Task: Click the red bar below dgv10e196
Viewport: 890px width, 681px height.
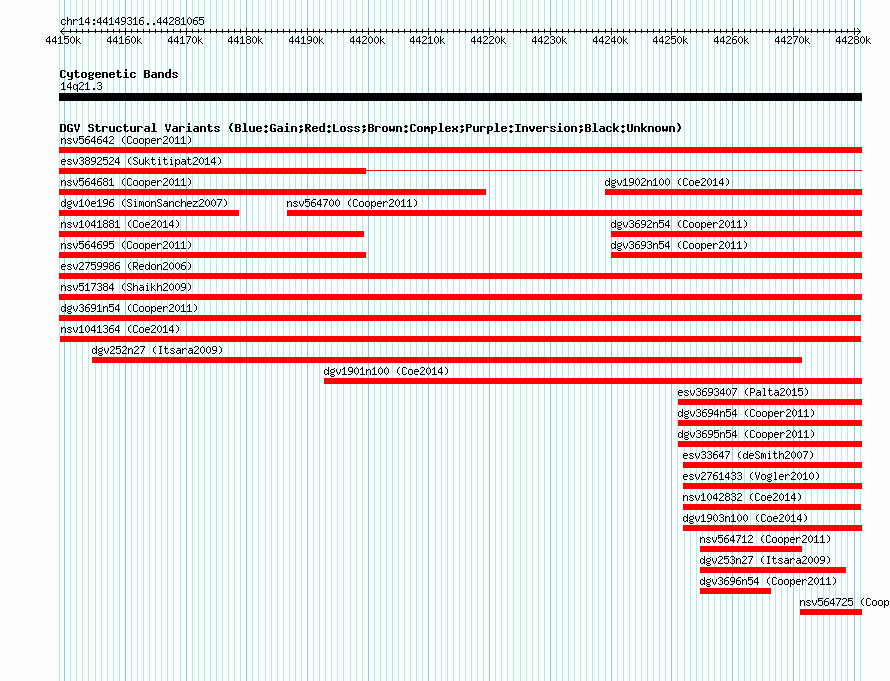Action: (x=149, y=213)
